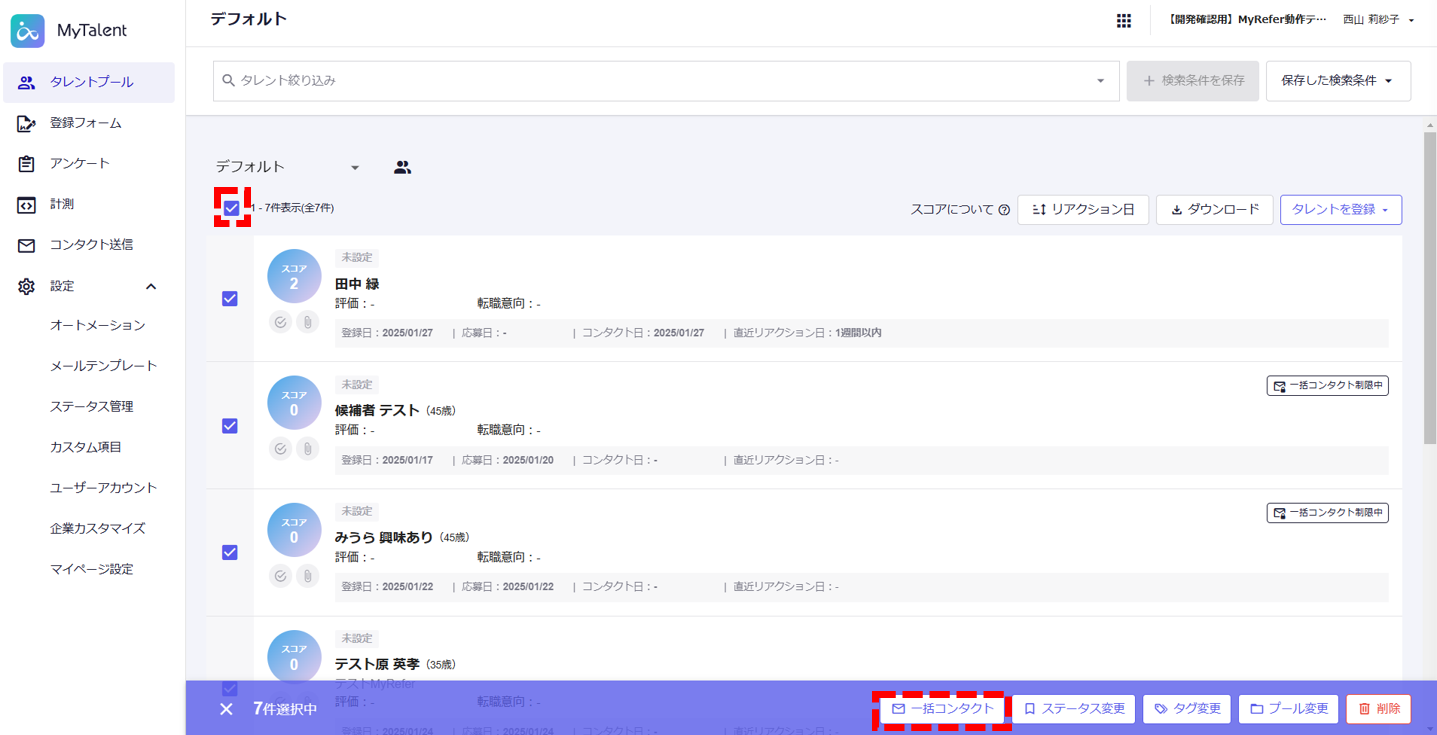Click the help icon beside スコアについて

[x=1004, y=210]
